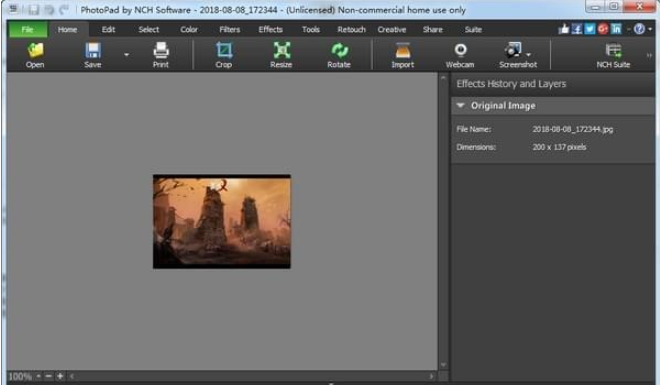
Task: Switch to the Share tab
Action: click(433, 29)
